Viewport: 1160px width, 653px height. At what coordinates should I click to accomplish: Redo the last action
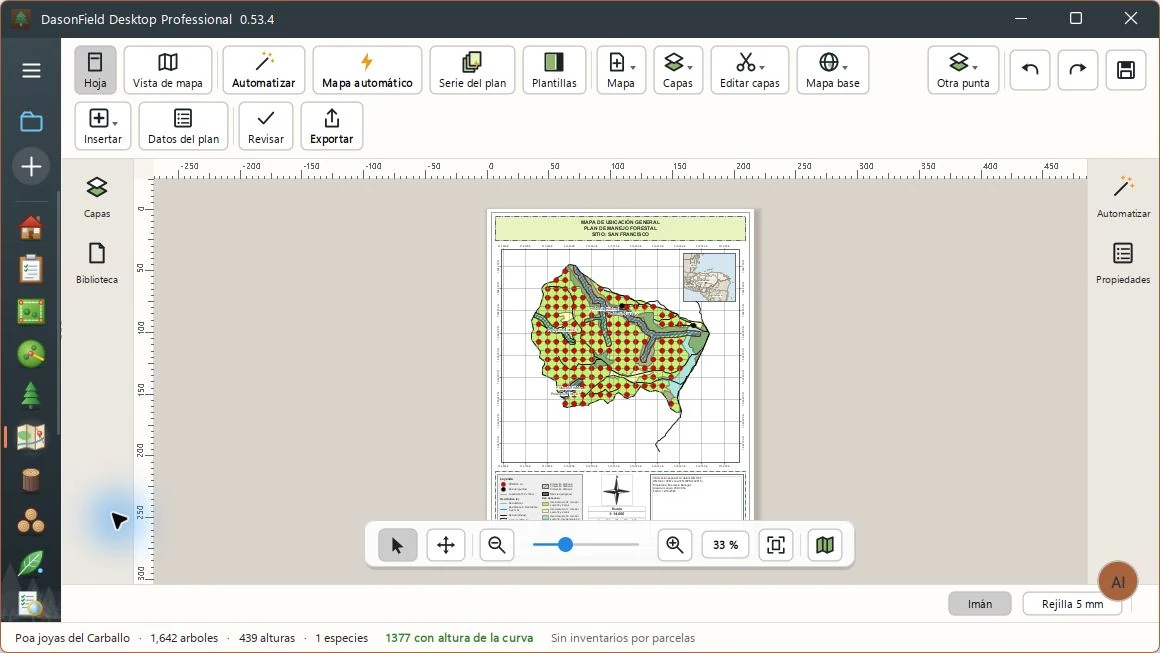(x=1078, y=70)
